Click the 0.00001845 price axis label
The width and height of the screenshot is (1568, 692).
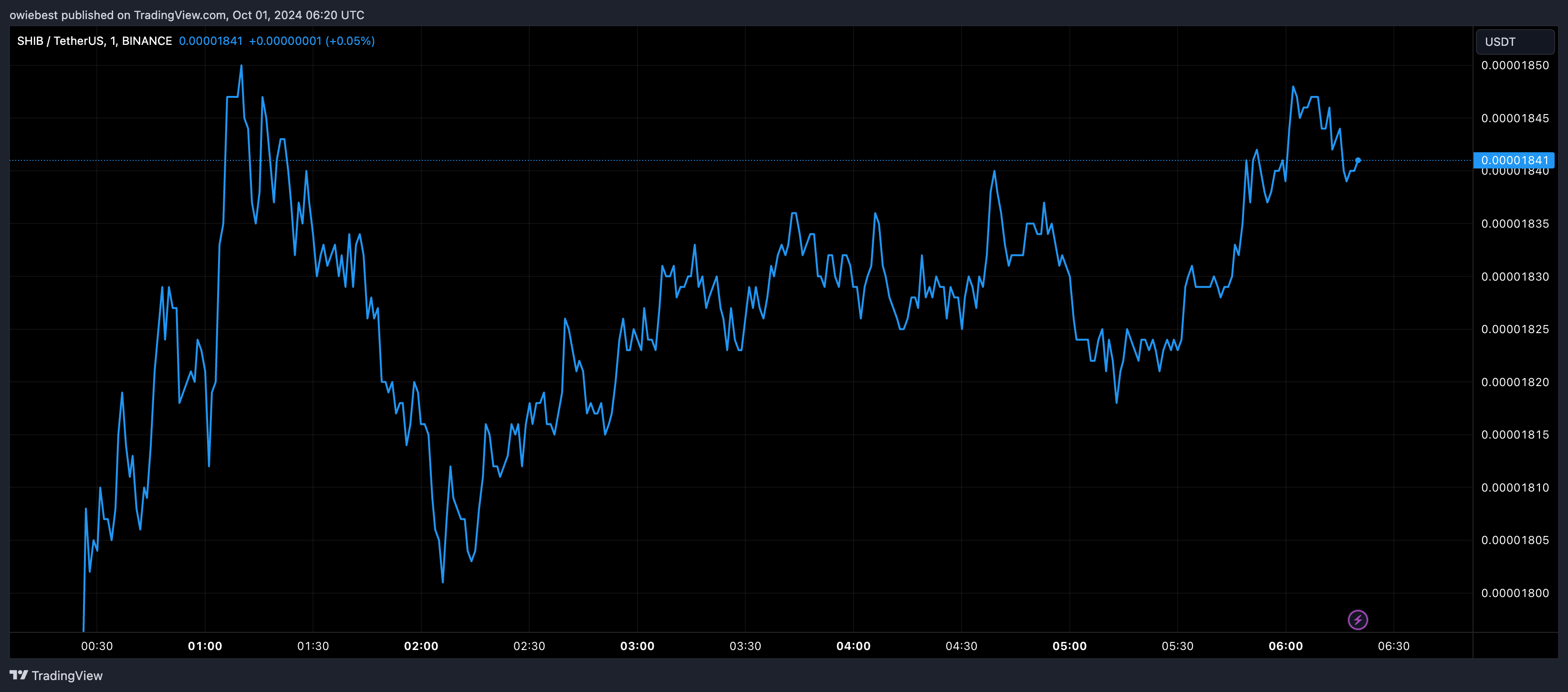(x=1515, y=118)
